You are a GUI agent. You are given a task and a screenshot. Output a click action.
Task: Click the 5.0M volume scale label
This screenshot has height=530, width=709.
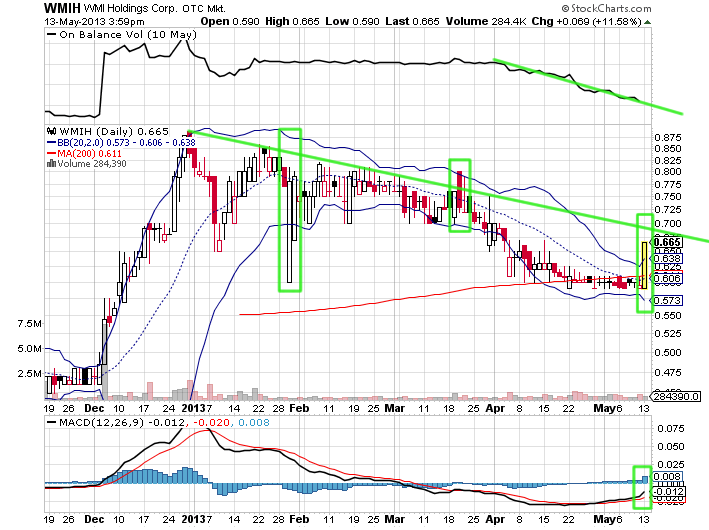click(29, 349)
